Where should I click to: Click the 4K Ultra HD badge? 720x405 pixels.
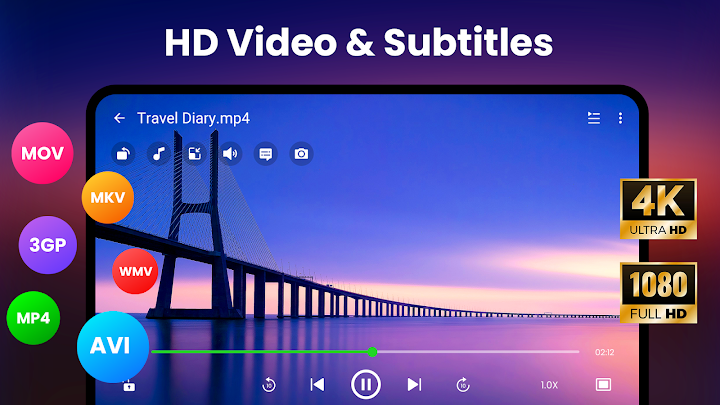(x=658, y=209)
